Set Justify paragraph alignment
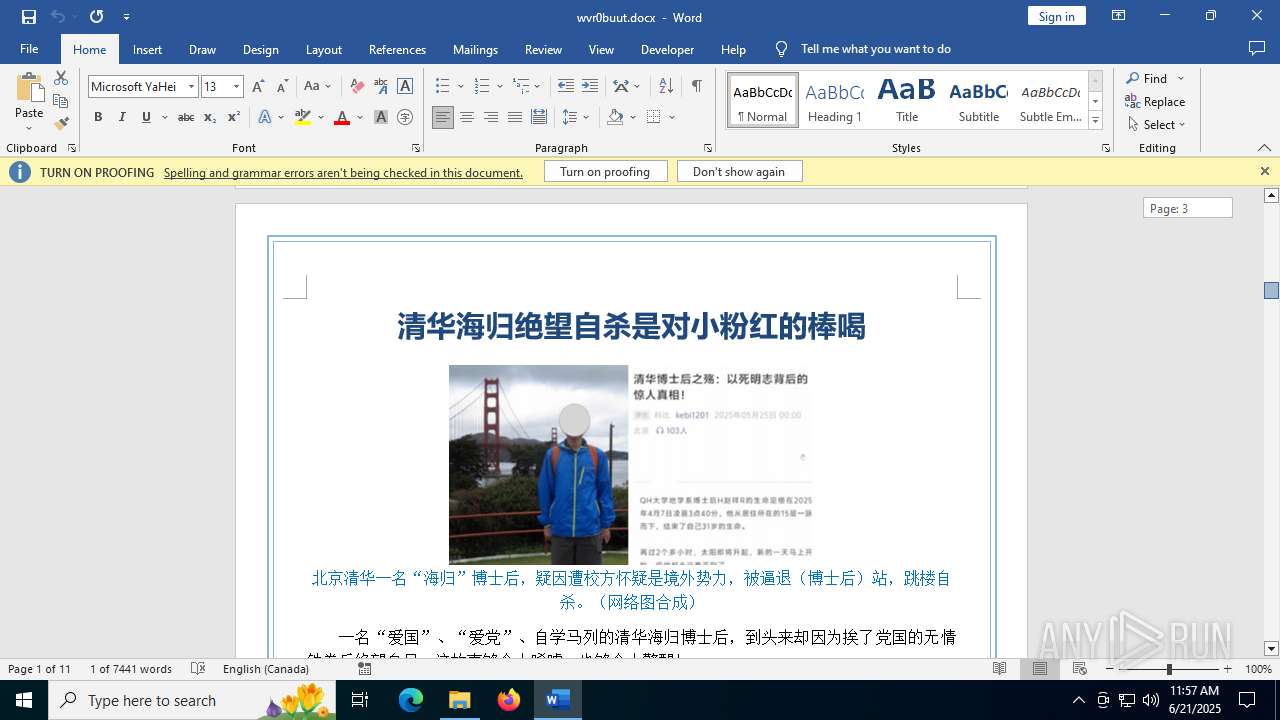 pyautogui.click(x=515, y=117)
